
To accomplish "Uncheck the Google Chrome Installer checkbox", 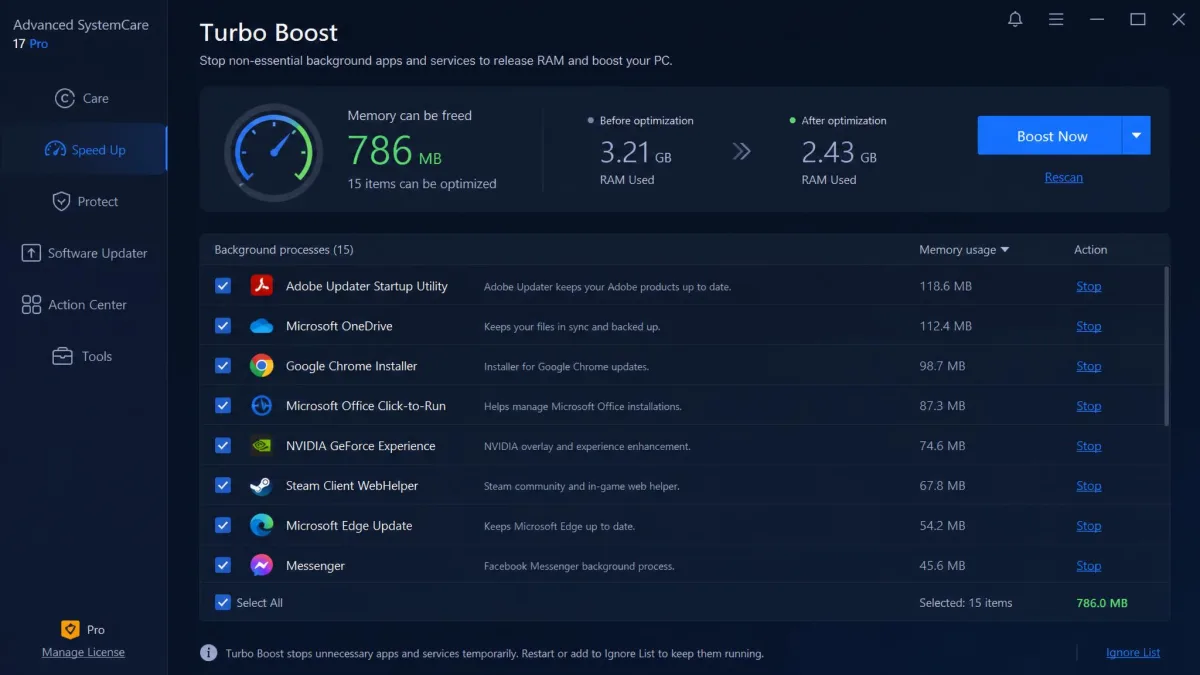I will tap(223, 366).
